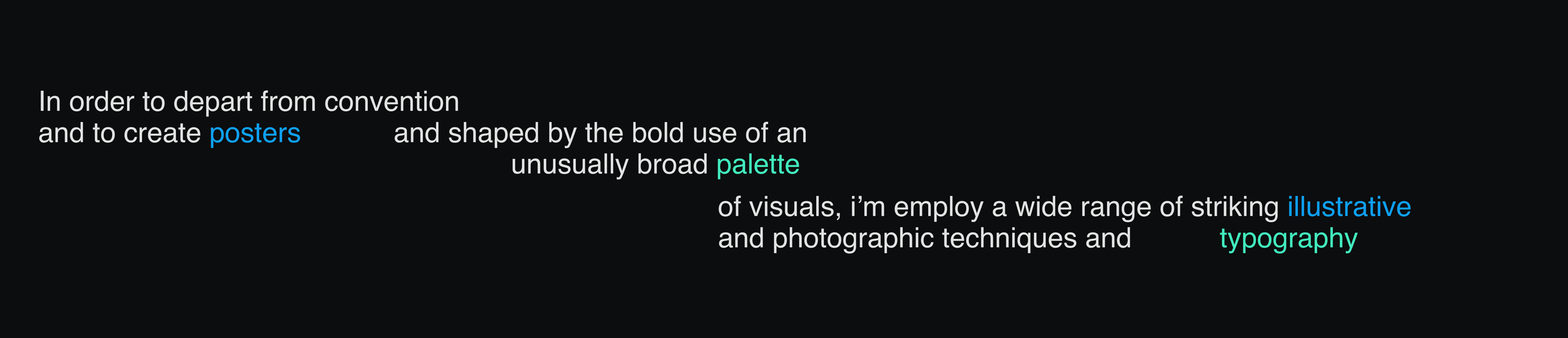Click the word "employ" in the text
The image size is (1568, 338).
tap(938, 208)
